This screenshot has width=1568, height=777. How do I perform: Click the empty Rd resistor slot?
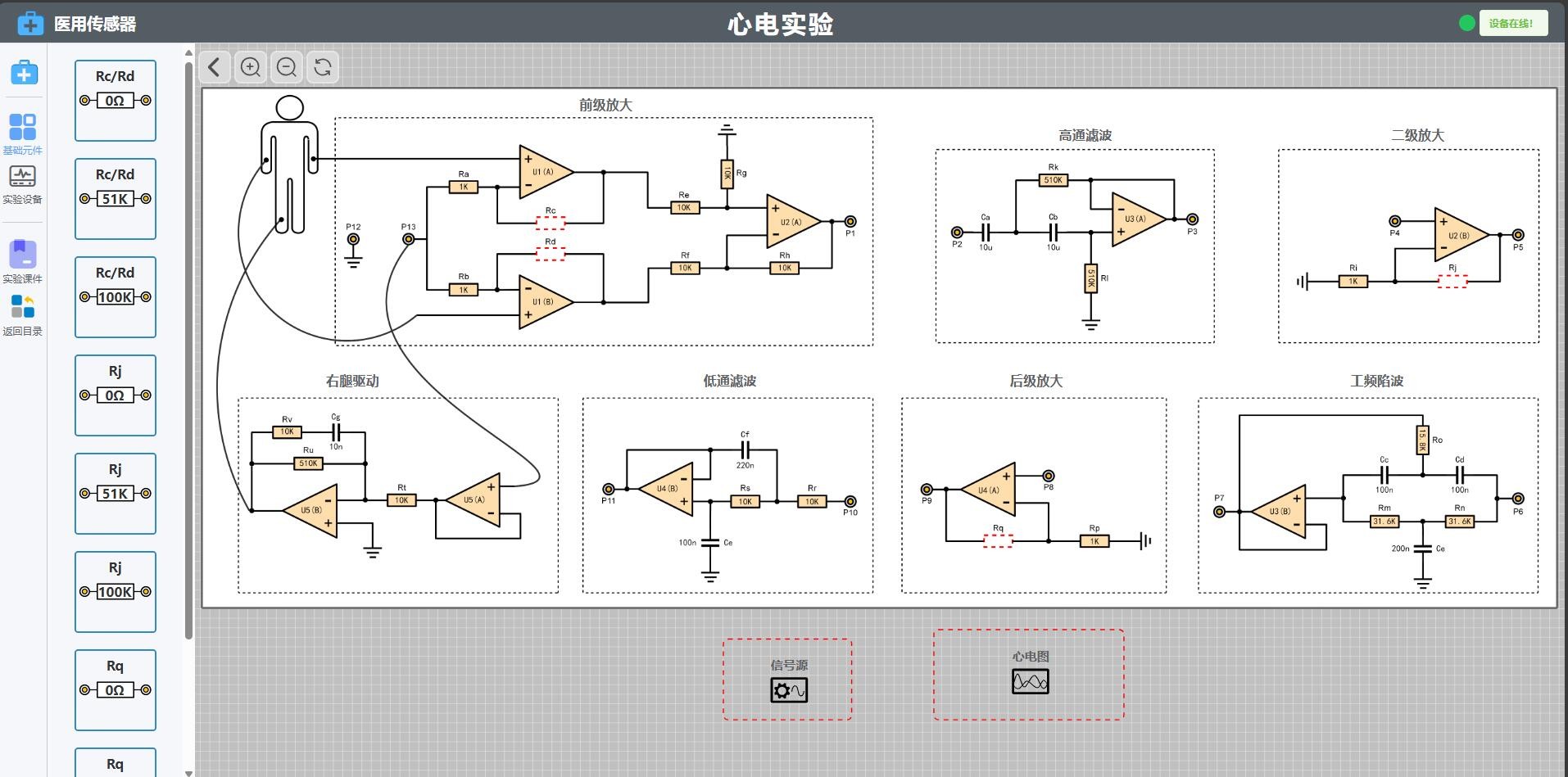click(x=551, y=254)
